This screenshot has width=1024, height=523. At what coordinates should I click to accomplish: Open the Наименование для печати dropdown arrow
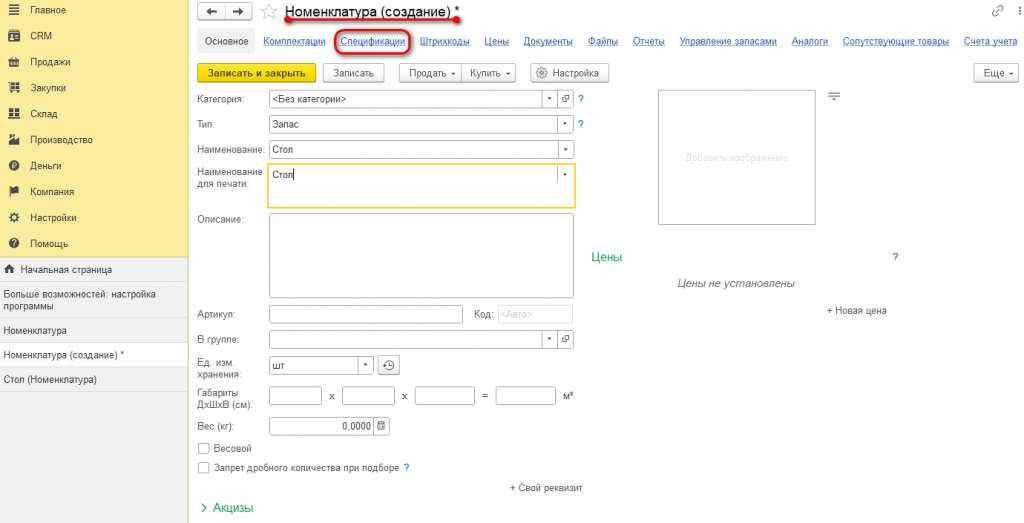565,175
